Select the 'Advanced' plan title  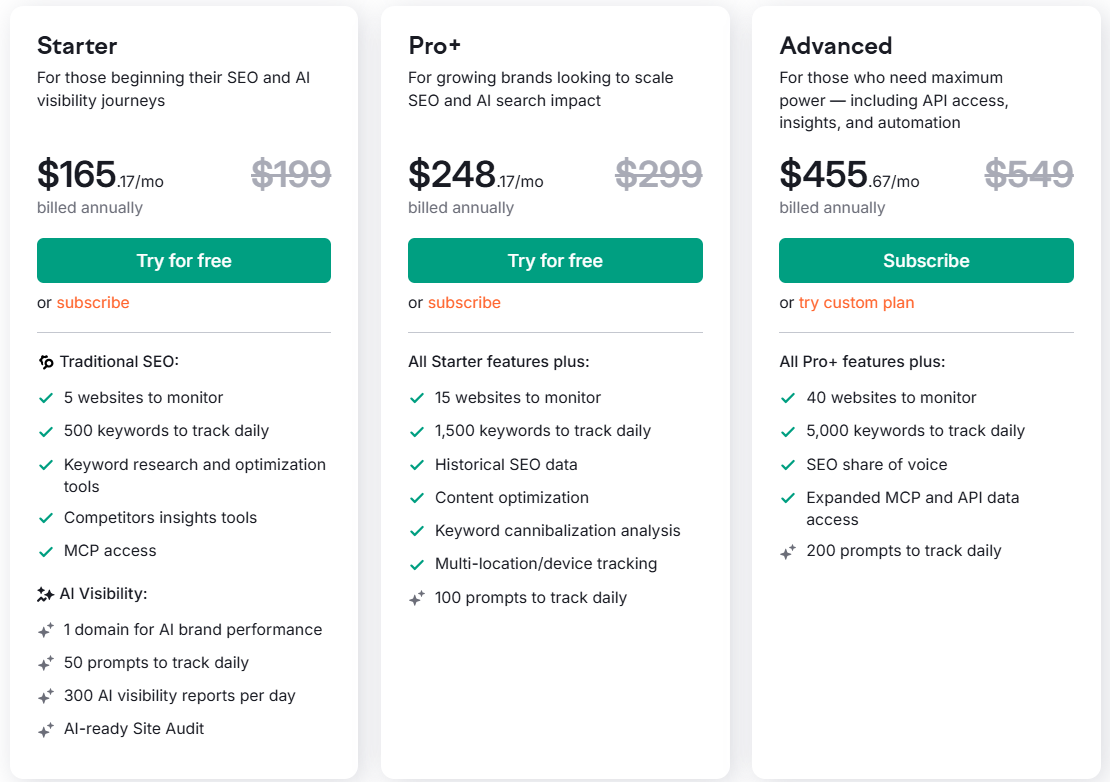coord(835,46)
